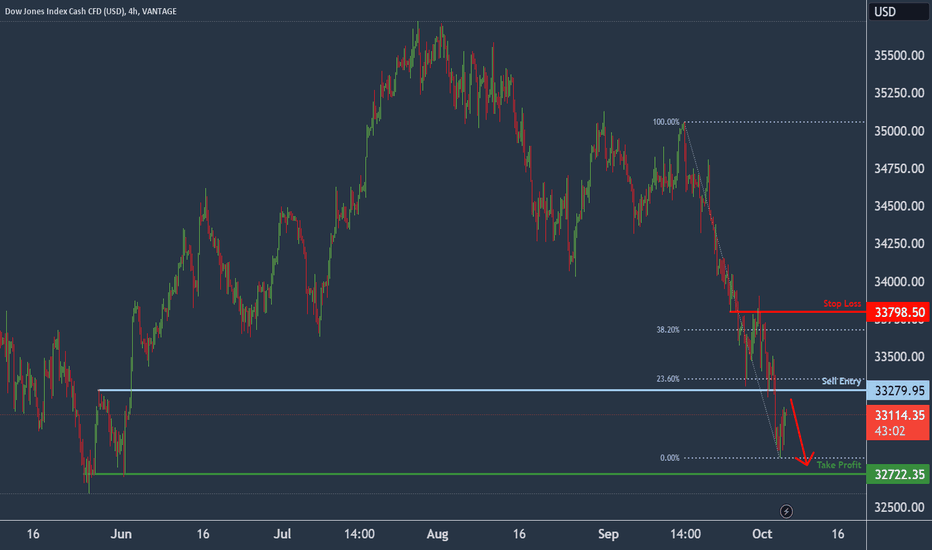Click the 32500.00 level on the price scale
The height and width of the screenshot is (550, 932).
coord(899,507)
